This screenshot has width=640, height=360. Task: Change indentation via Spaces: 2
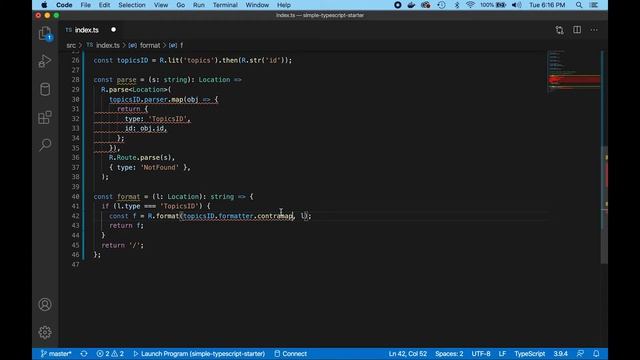(449, 354)
